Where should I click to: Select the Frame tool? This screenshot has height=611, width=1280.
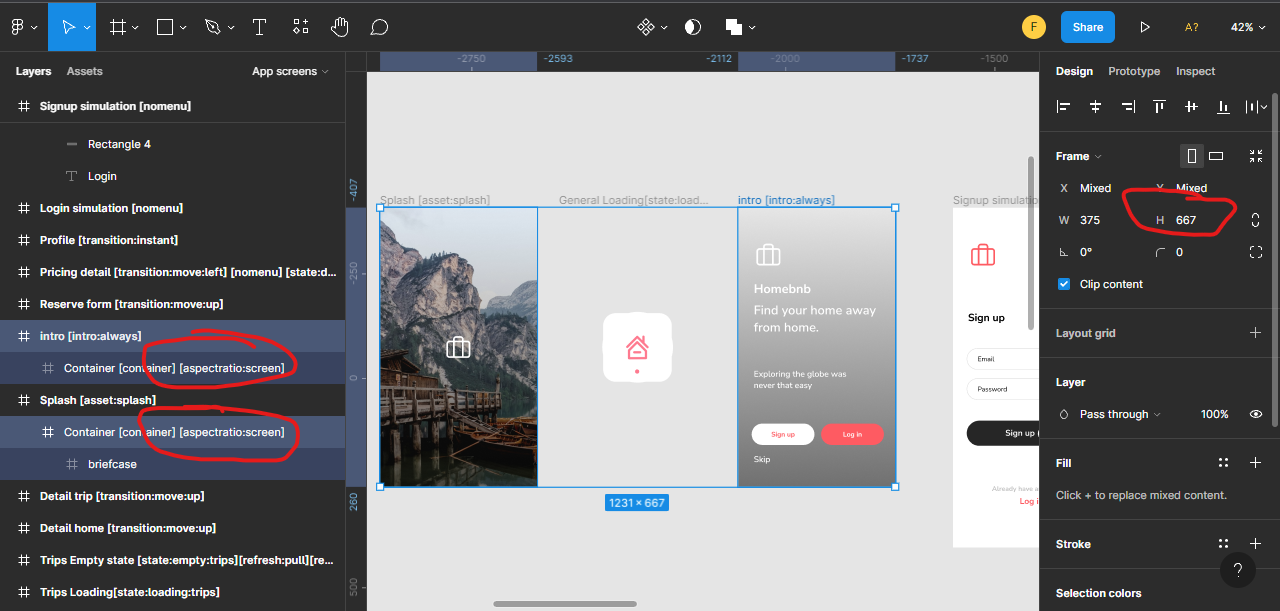117,27
